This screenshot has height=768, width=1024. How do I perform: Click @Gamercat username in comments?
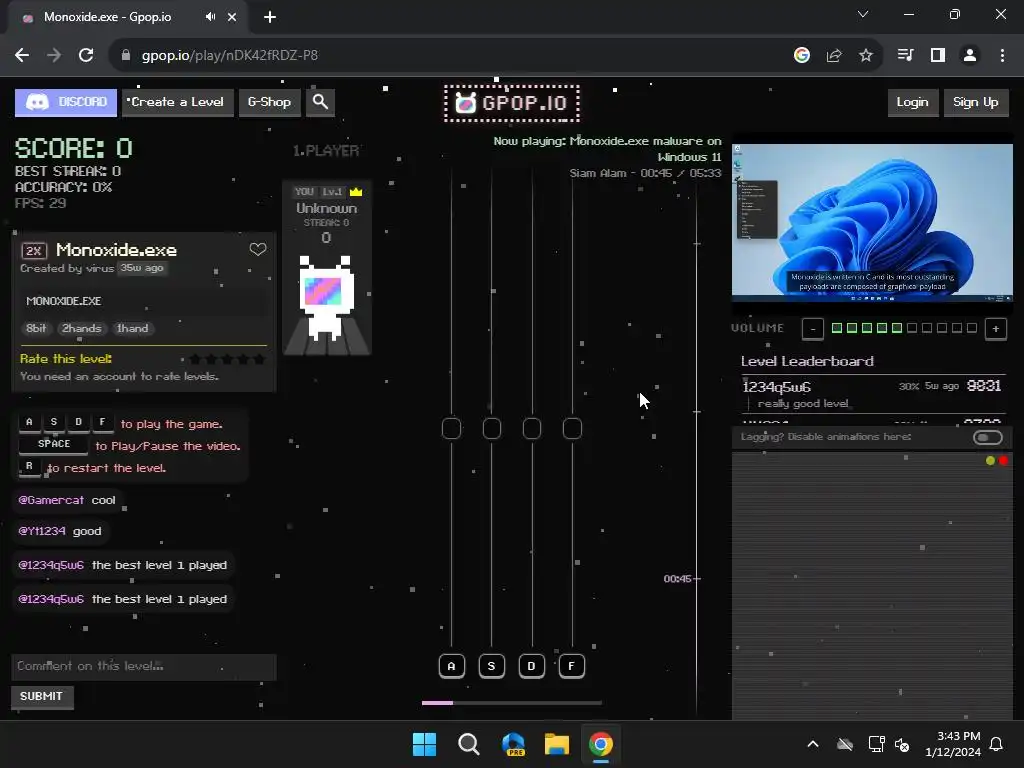(51, 500)
